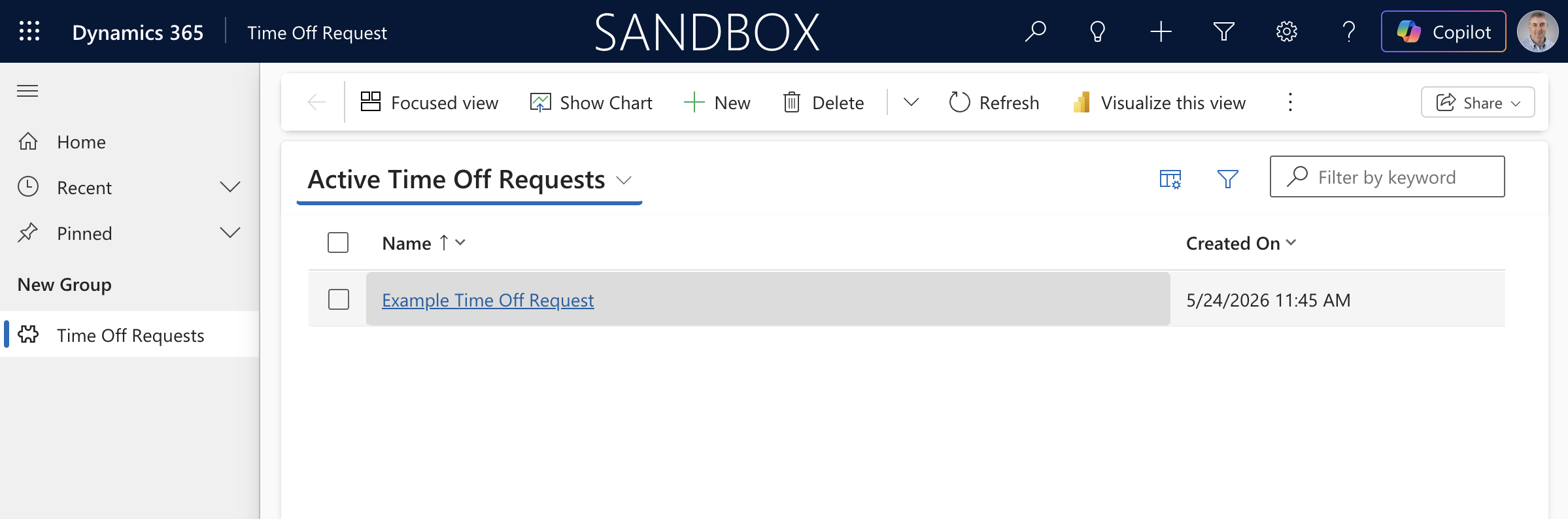The image size is (1568, 519).
Task: Open the lightbulb assistant icon
Action: tap(1098, 31)
